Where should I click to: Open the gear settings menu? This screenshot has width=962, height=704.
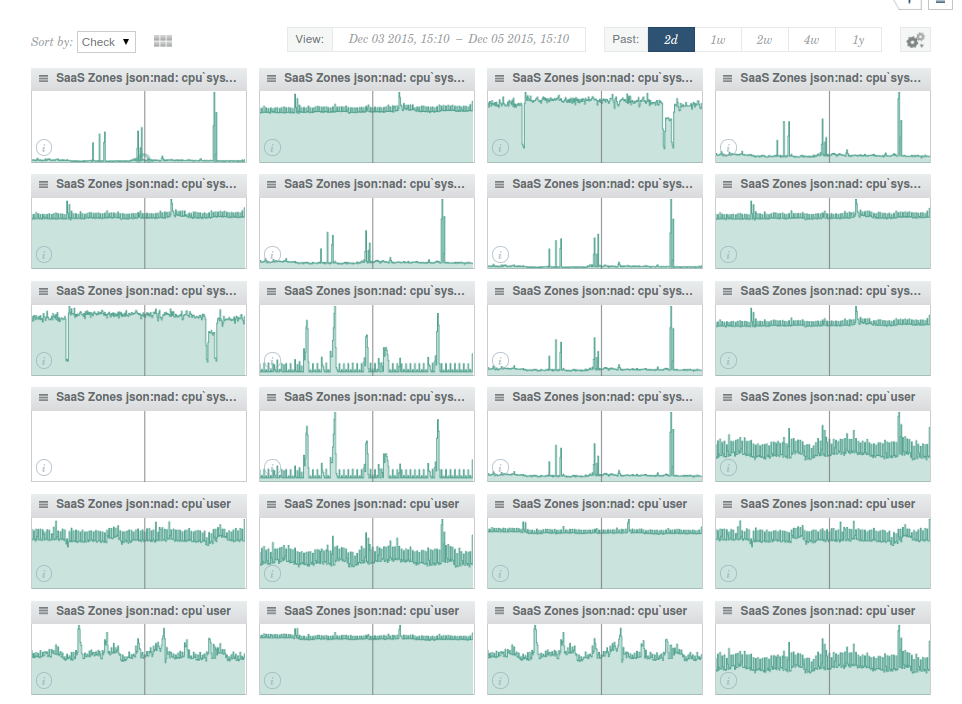tap(914, 41)
